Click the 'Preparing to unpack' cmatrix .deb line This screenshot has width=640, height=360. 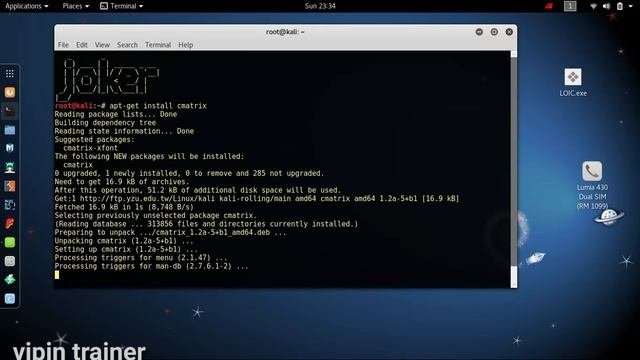[x=171, y=233]
